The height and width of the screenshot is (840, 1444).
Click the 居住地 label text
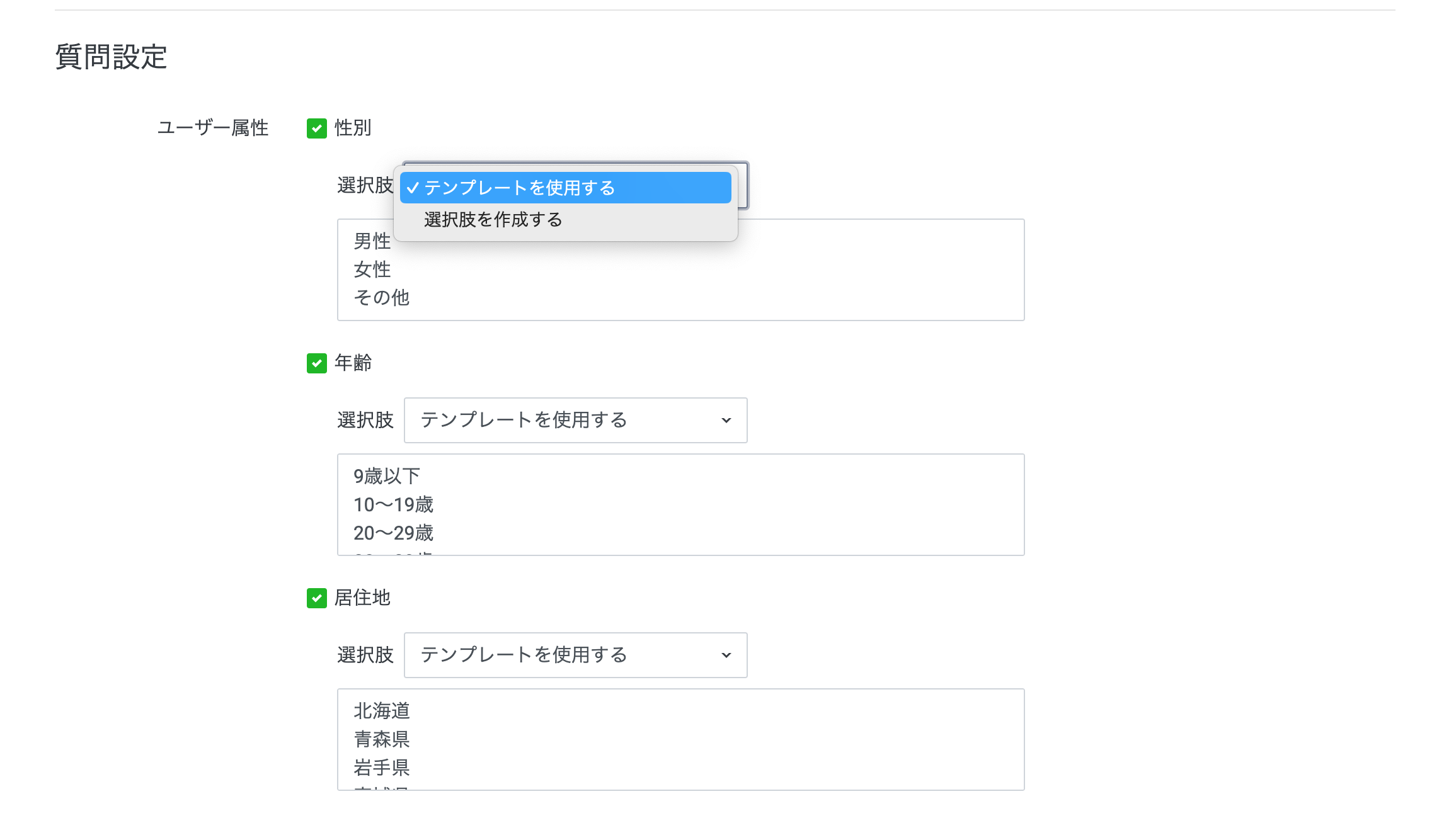pos(362,598)
